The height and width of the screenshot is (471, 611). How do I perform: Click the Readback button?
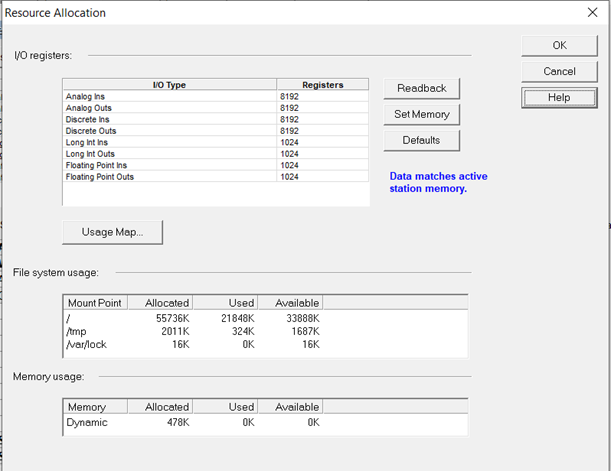[x=422, y=88]
